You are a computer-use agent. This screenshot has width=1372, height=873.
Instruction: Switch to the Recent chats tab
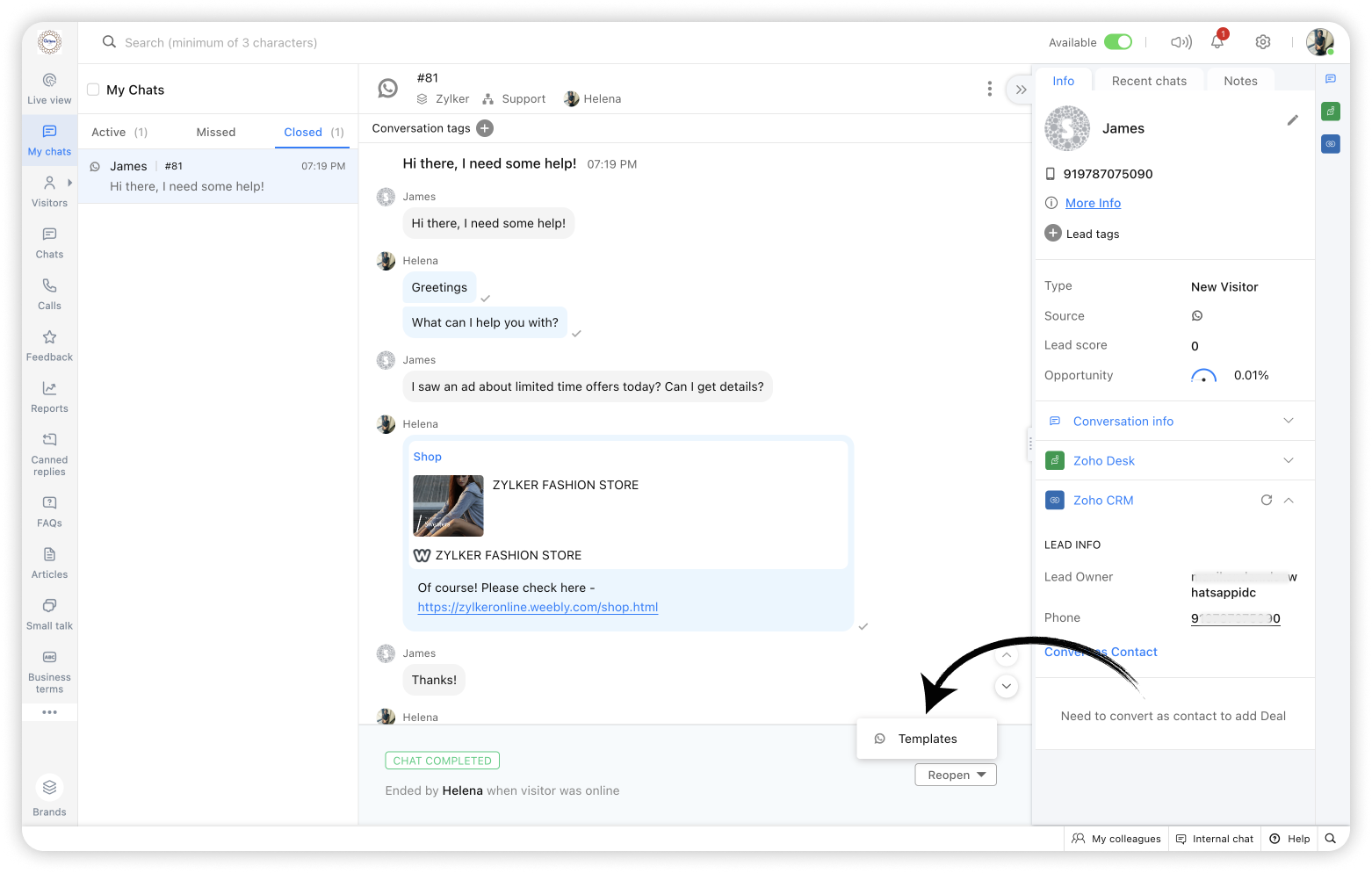[1149, 81]
